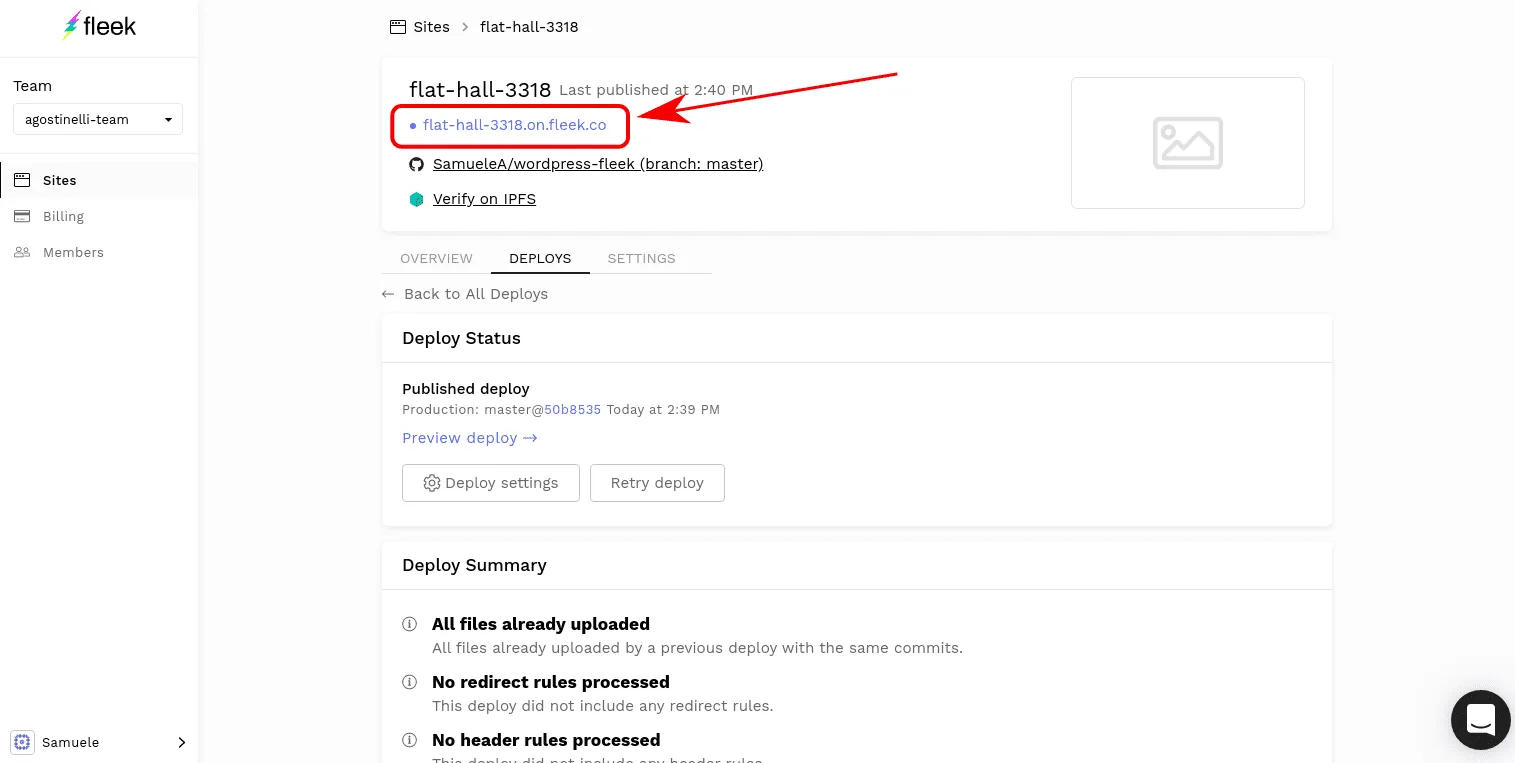Click the site preview image placeholder
The height and width of the screenshot is (763, 1515).
pos(1187,143)
